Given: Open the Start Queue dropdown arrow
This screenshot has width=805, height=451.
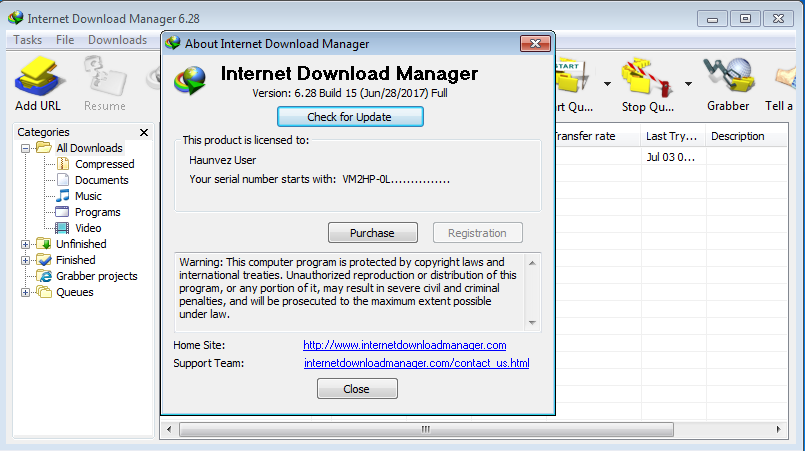Looking at the screenshot, I should [x=607, y=84].
